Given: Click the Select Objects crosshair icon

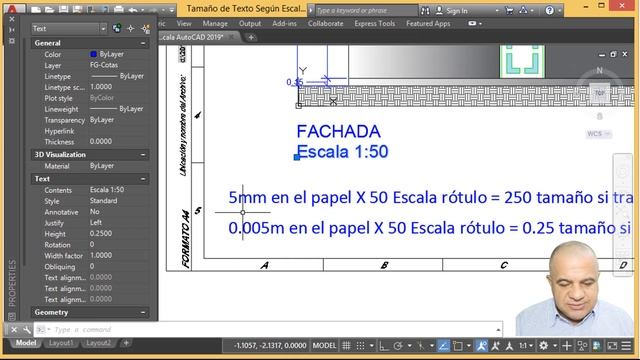Looking at the screenshot, I should coord(131,29).
